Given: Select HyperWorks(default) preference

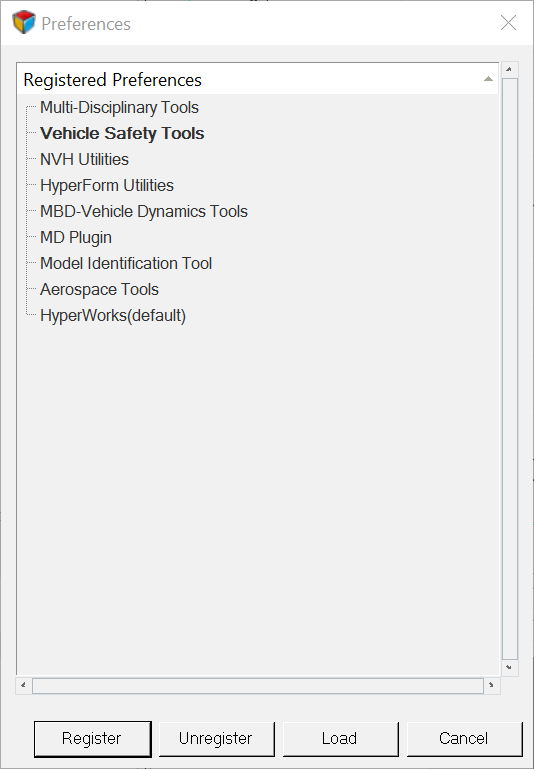Looking at the screenshot, I should pyautogui.click(x=113, y=315).
